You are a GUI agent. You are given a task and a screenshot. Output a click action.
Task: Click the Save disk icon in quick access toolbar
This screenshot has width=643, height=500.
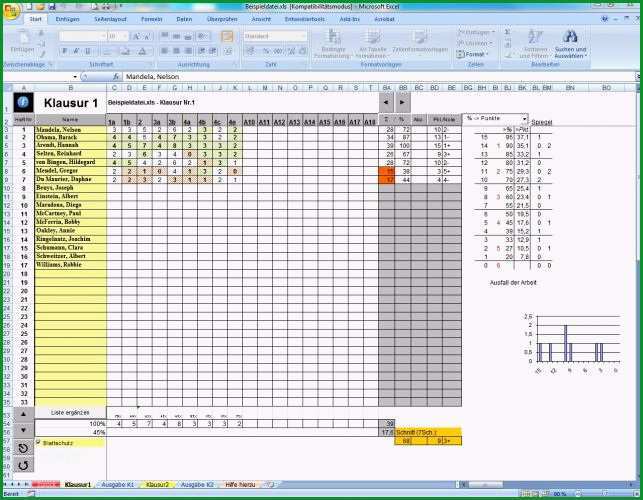[x=52, y=7]
